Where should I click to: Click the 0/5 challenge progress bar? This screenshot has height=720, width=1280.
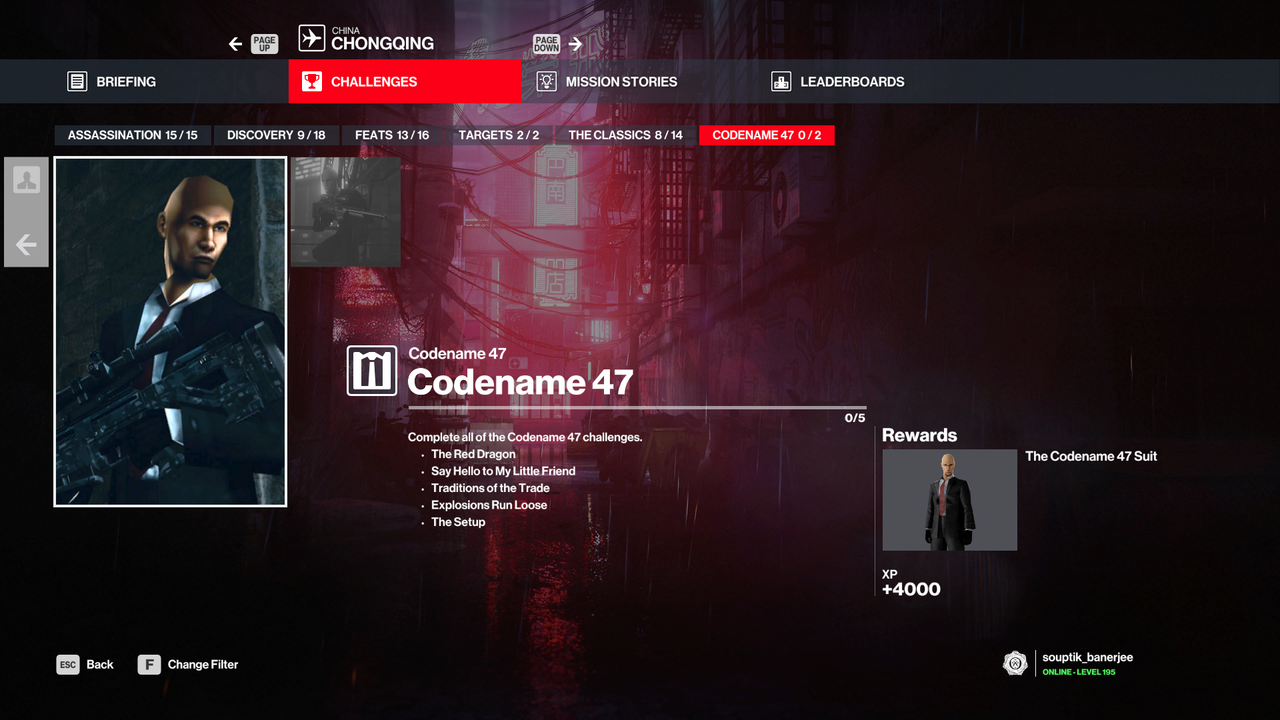pyautogui.click(x=637, y=408)
